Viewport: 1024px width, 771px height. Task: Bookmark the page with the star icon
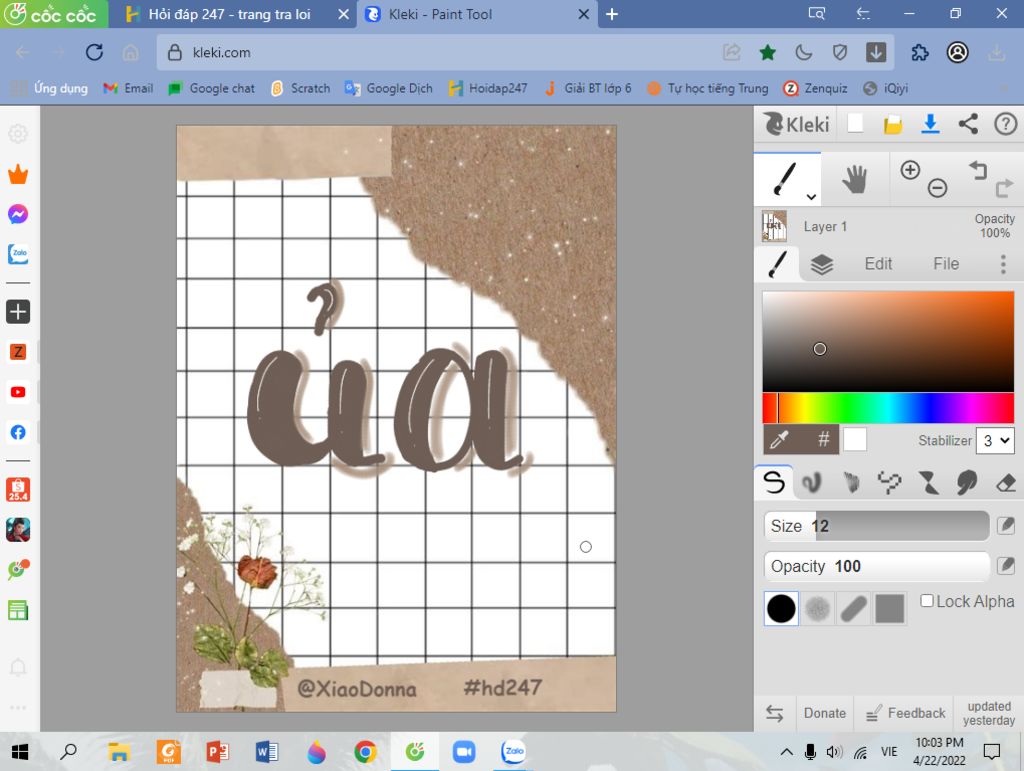(767, 52)
